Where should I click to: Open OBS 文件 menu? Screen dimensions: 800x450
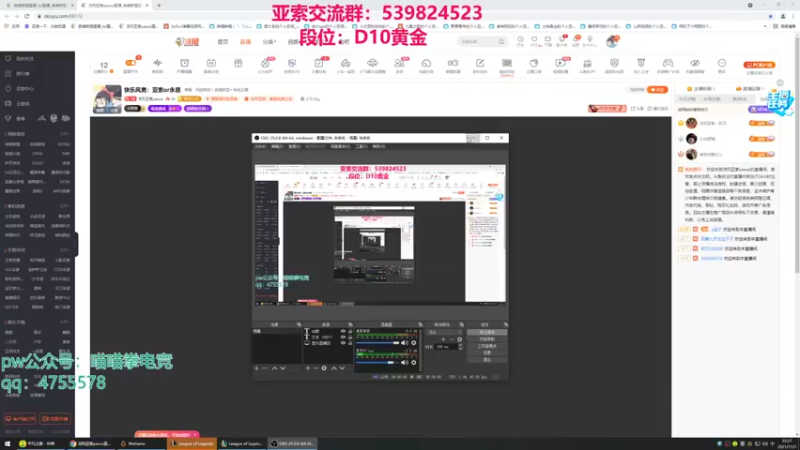pyautogui.click(x=260, y=146)
